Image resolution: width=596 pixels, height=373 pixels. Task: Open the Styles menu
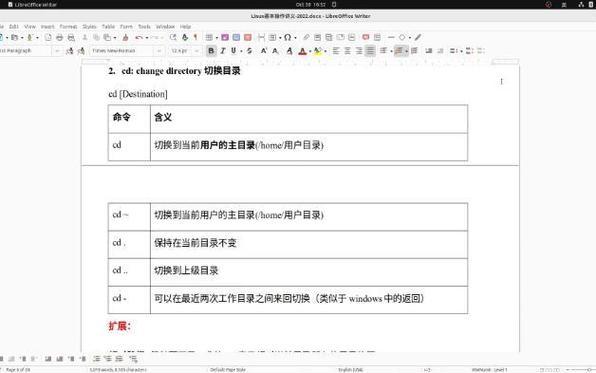tap(89, 27)
